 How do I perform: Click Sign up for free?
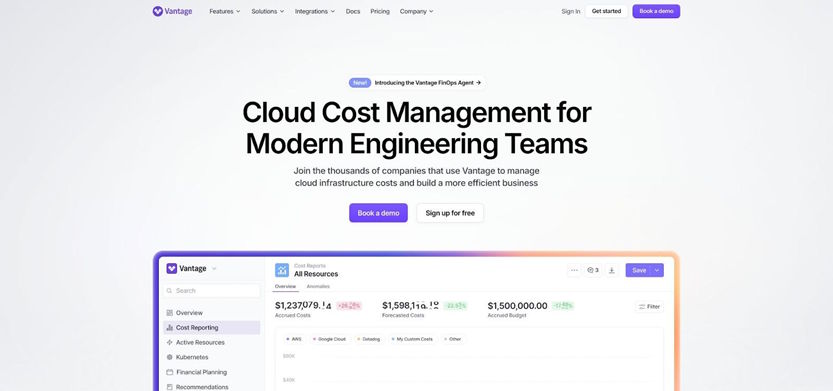tap(450, 213)
